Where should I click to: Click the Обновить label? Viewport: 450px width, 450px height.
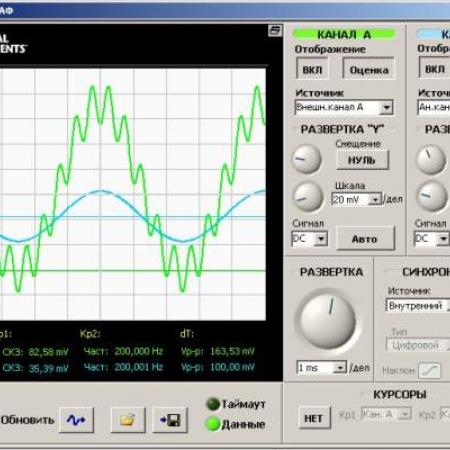[x=27, y=420]
